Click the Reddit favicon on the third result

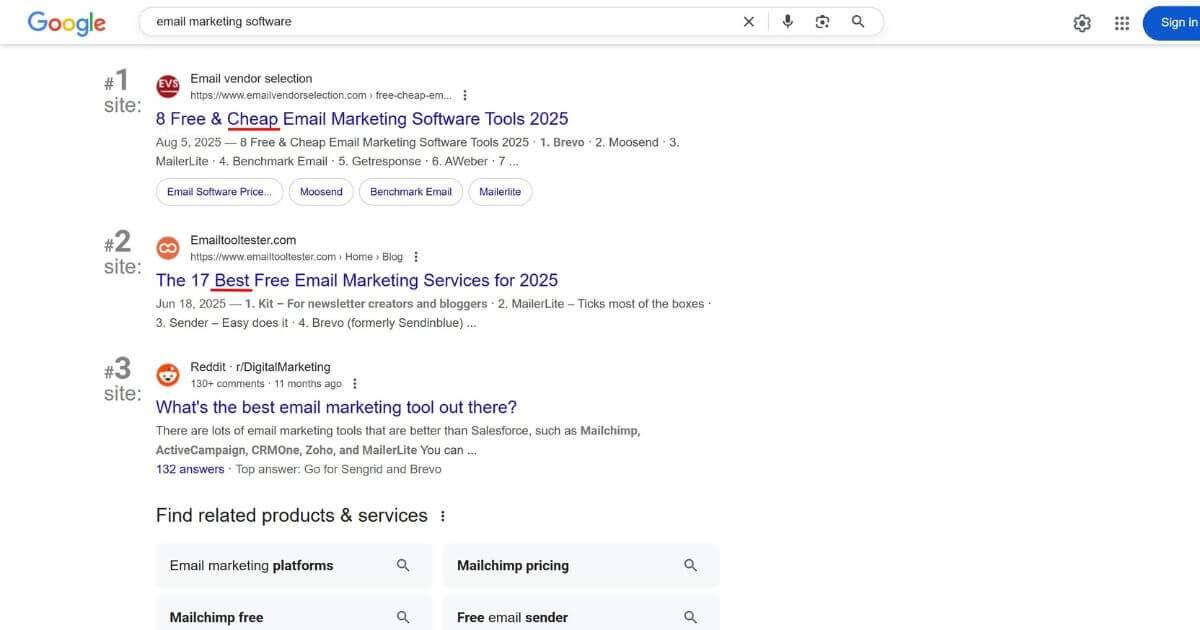167,374
